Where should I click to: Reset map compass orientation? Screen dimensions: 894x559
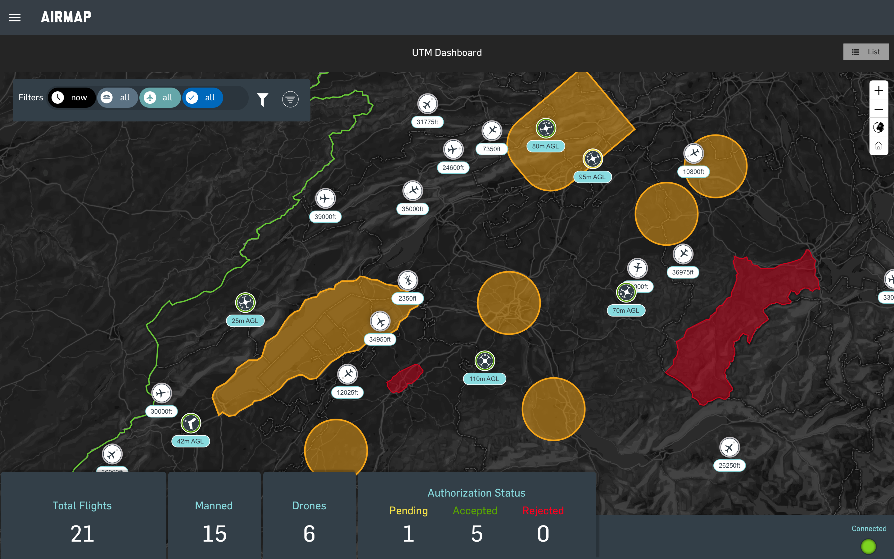click(x=878, y=128)
